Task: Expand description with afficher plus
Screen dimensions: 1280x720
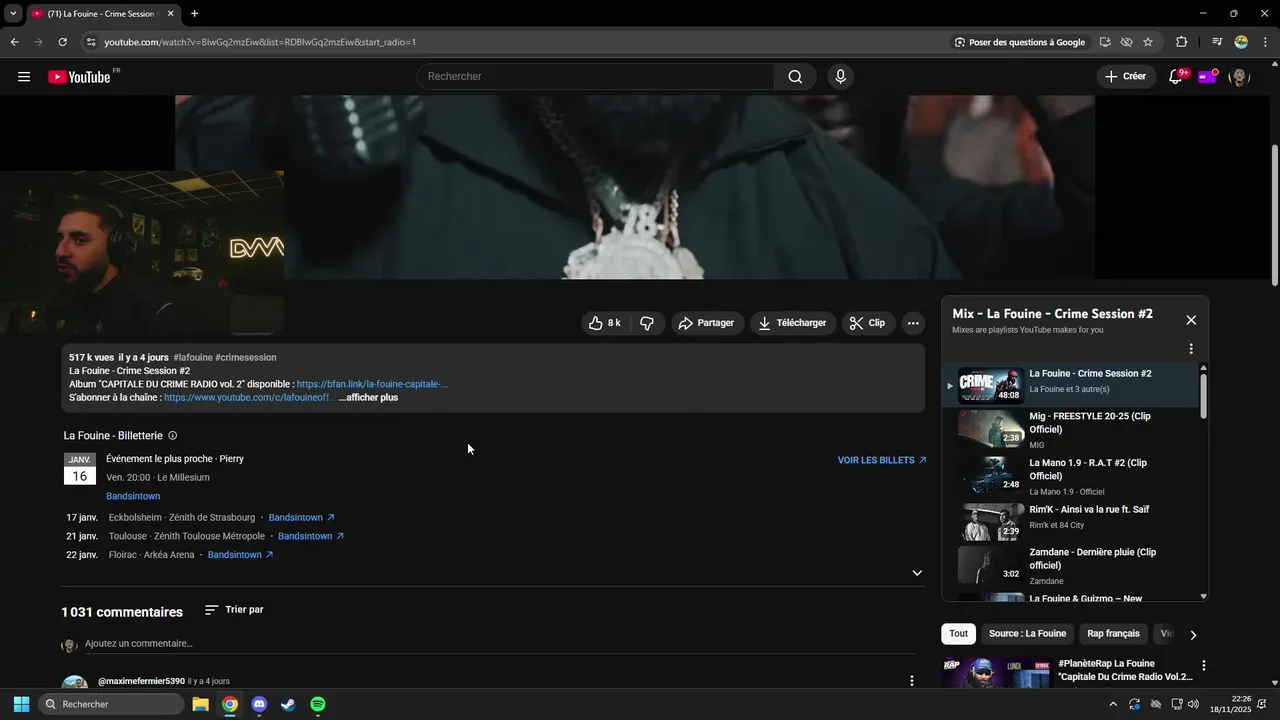Action: tap(368, 398)
